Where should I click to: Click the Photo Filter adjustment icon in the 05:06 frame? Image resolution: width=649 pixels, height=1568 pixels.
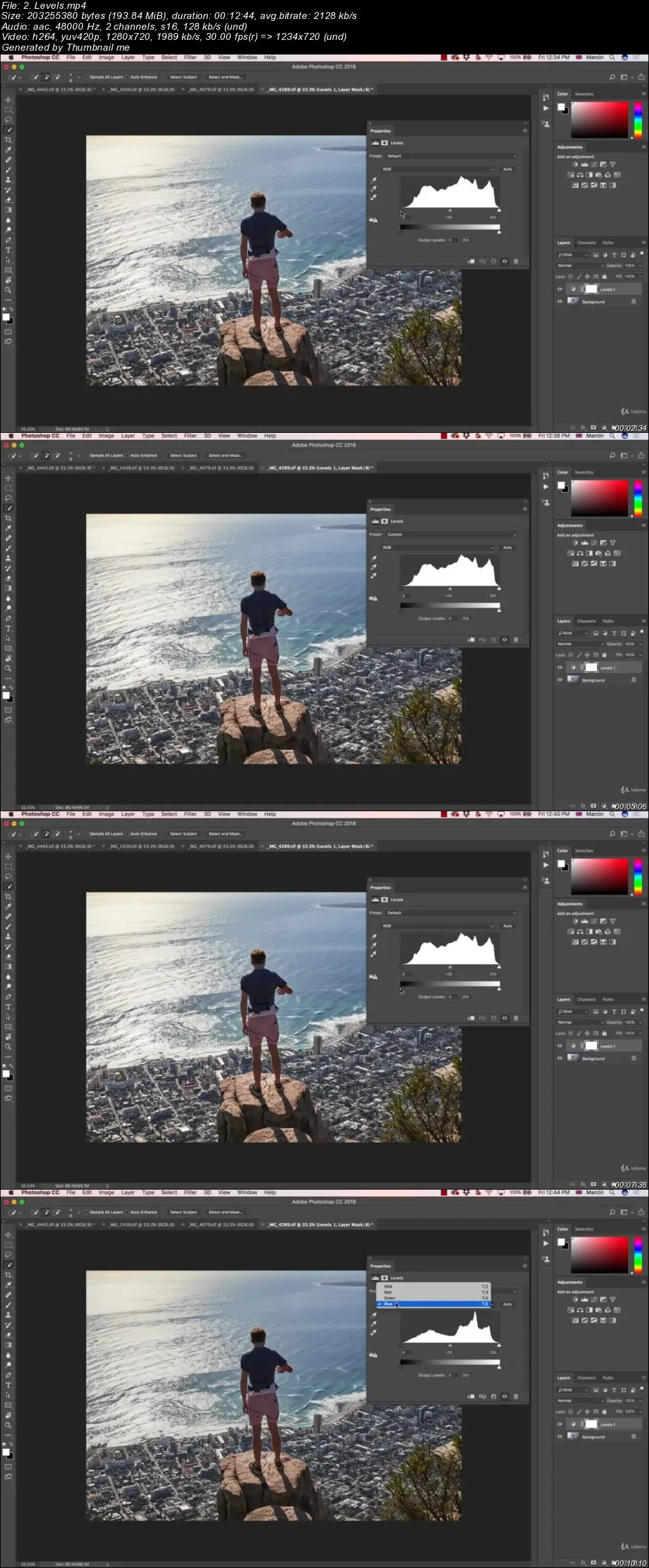click(598, 553)
